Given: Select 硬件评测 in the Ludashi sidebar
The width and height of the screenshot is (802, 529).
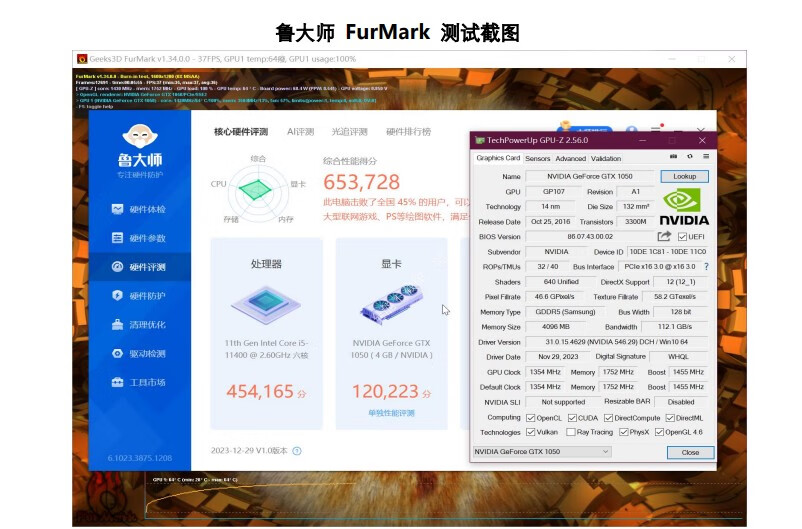Looking at the screenshot, I should 139,267.
